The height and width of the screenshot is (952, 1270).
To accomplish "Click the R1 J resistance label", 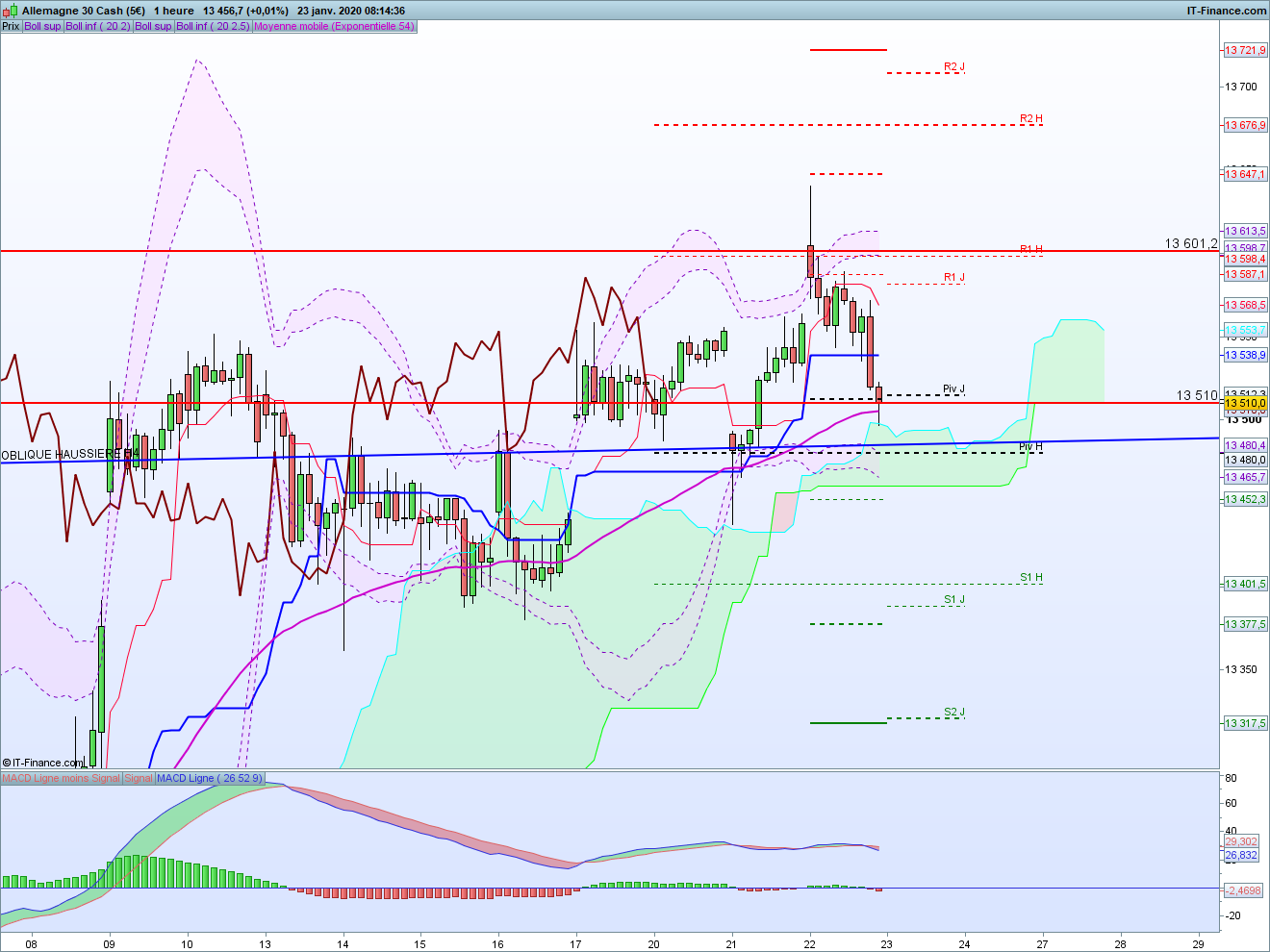I will point(954,278).
